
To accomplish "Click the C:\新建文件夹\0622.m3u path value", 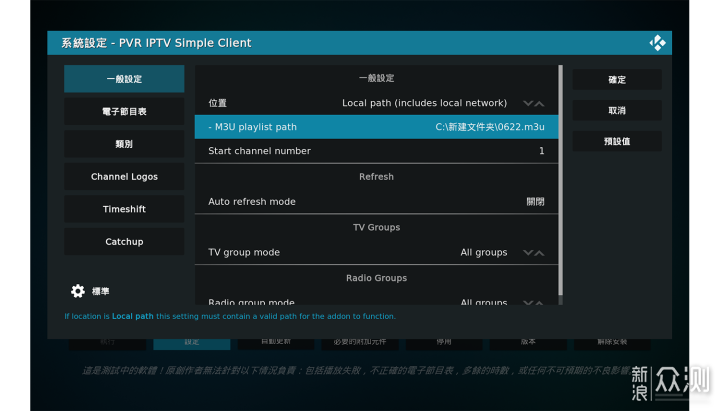I will (489, 127).
